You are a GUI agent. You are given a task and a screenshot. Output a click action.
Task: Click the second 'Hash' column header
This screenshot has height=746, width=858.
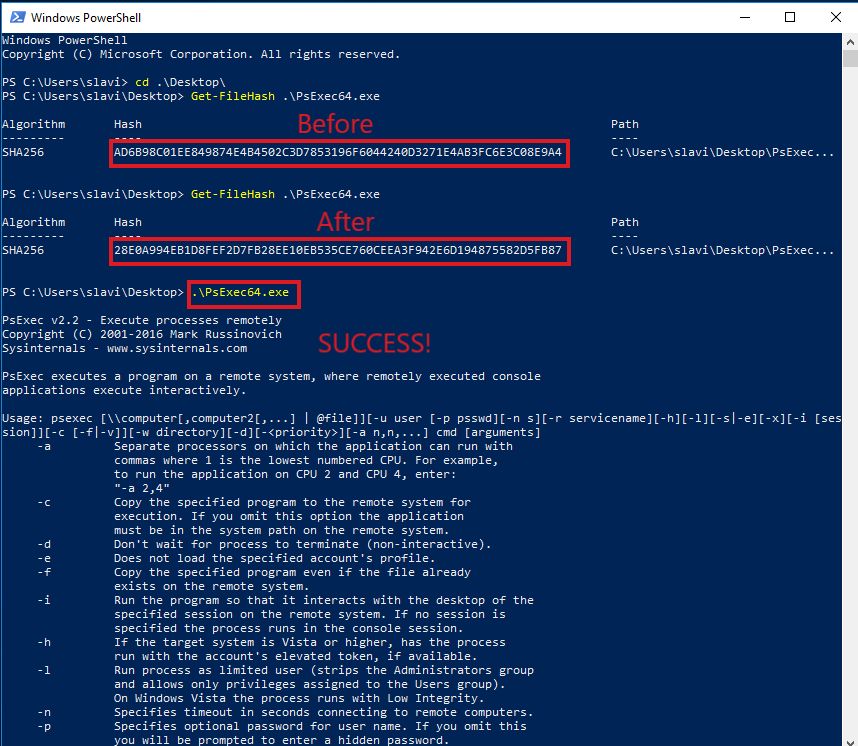pos(127,222)
